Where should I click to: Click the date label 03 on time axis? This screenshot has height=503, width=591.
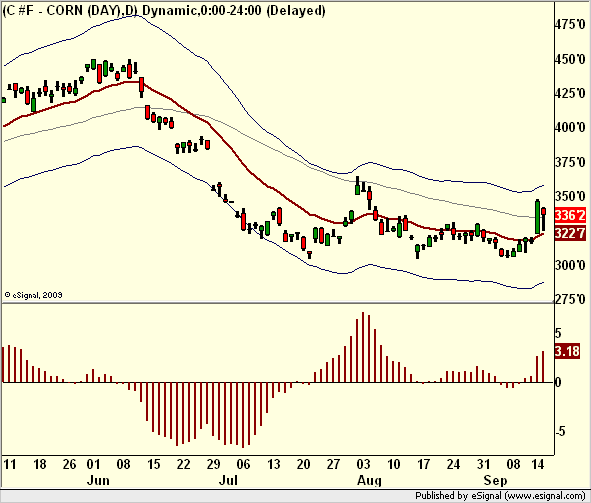[363, 464]
